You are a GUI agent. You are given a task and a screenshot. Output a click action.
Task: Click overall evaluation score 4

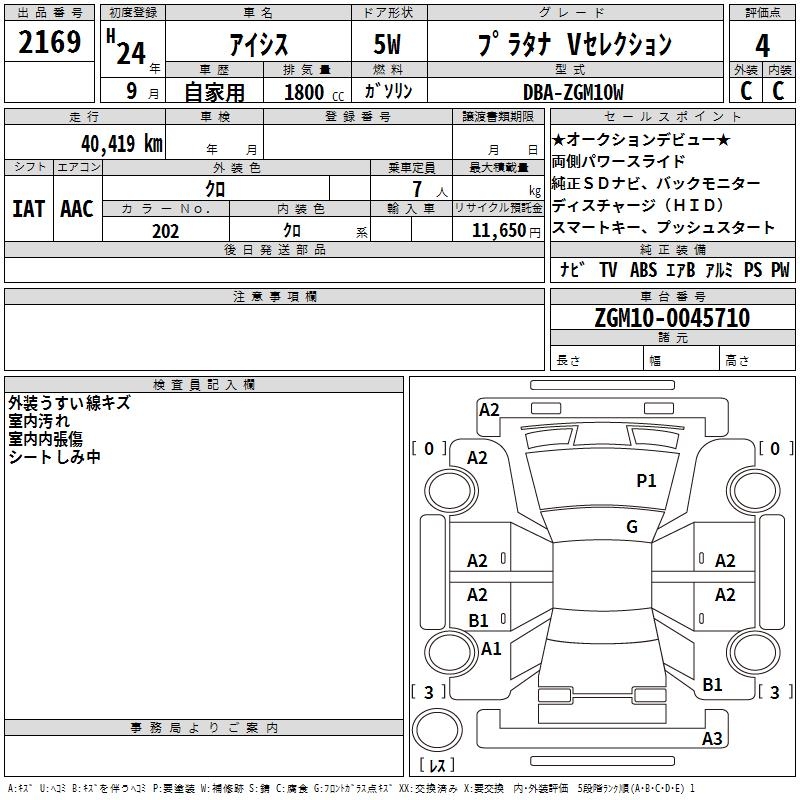(x=762, y=45)
